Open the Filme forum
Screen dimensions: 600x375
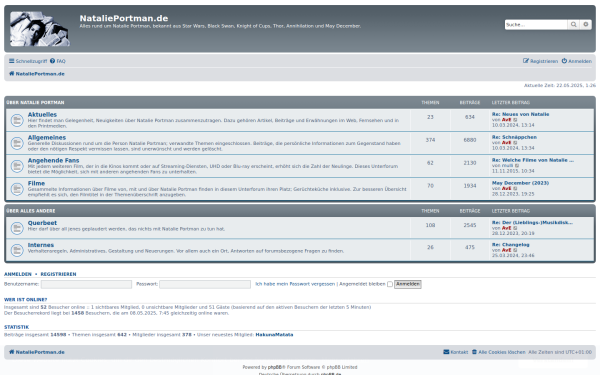tap(36, 183)
